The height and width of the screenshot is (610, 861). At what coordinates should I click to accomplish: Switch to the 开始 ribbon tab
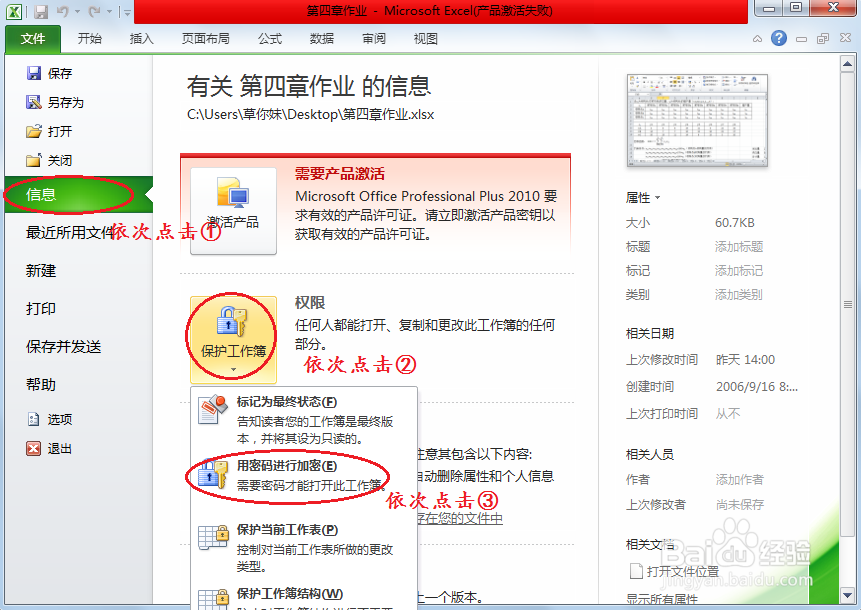pyautogui.click(x=90, y=39)
